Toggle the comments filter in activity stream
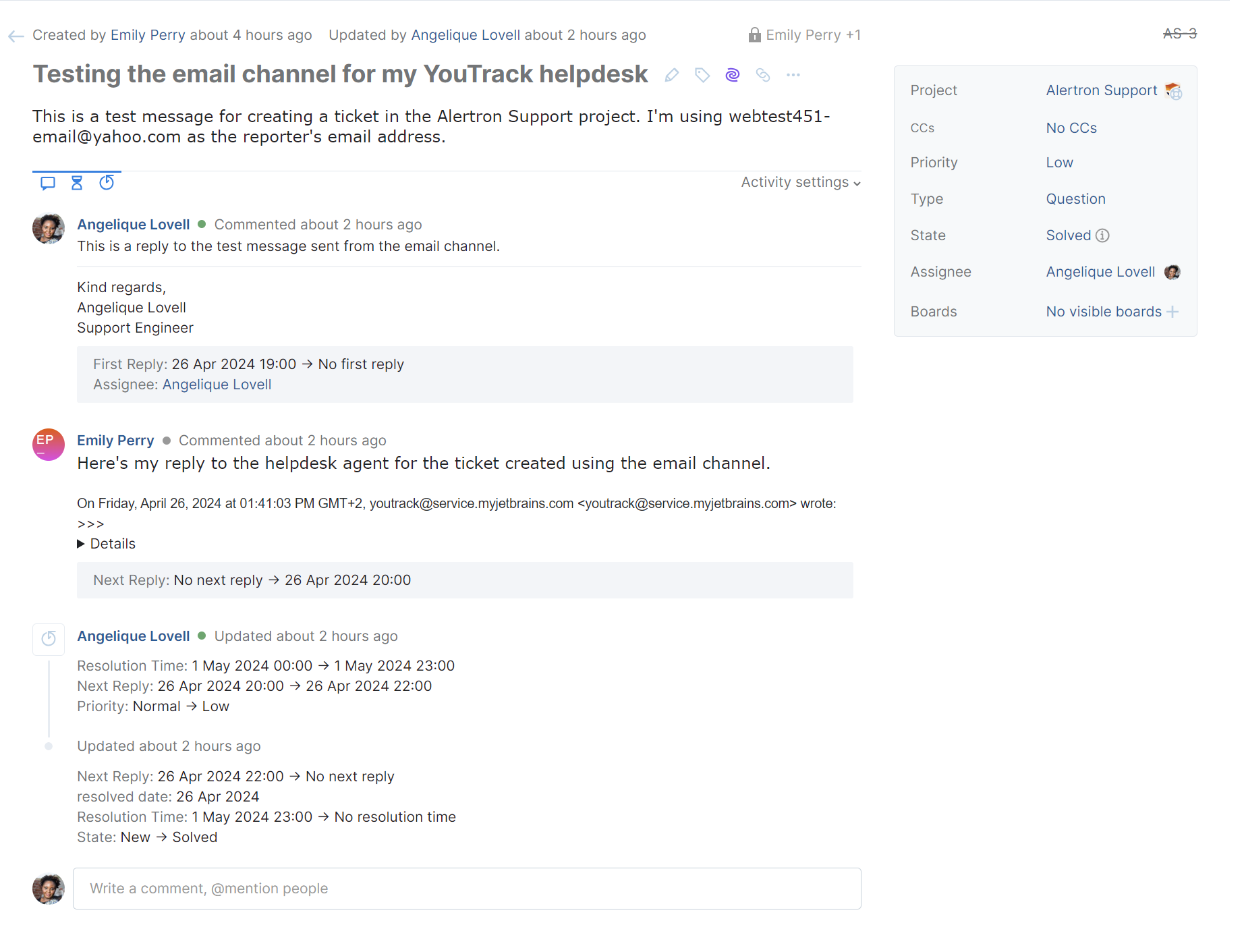 point(47,182)
